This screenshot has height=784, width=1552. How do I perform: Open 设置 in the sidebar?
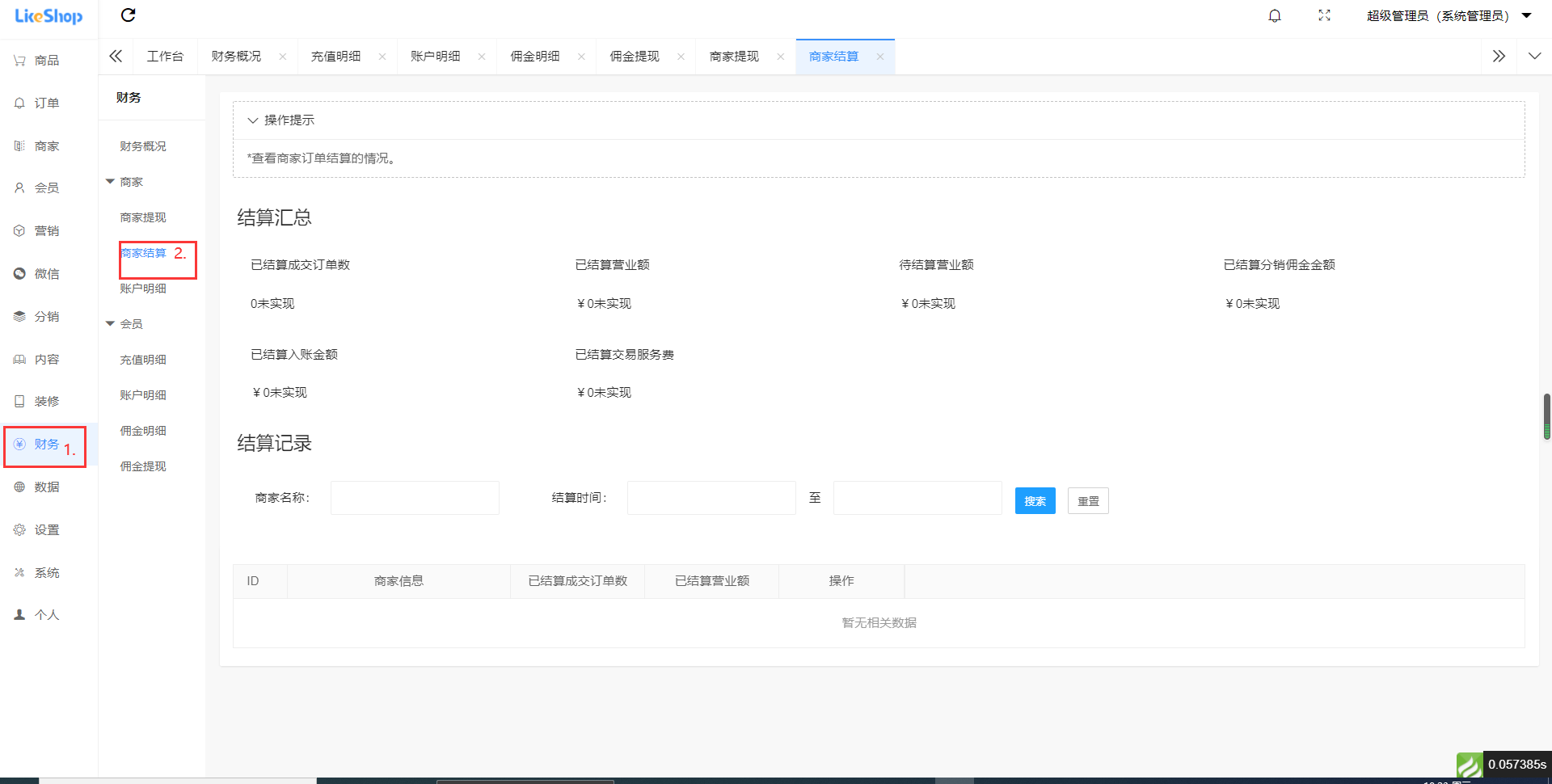47,530
